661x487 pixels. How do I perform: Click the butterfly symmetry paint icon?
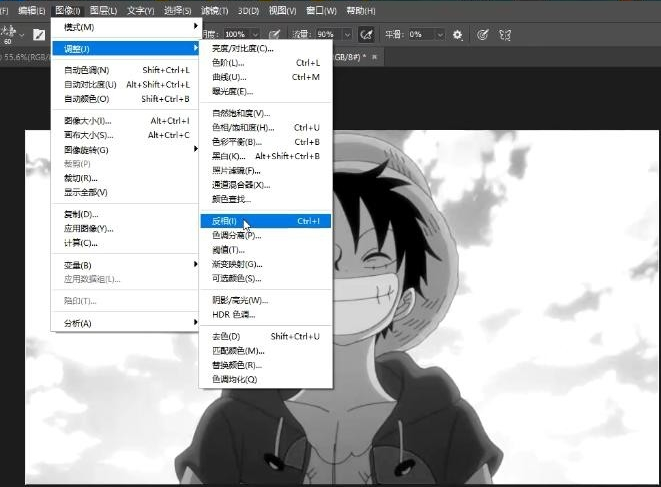(x=505, y=34)
